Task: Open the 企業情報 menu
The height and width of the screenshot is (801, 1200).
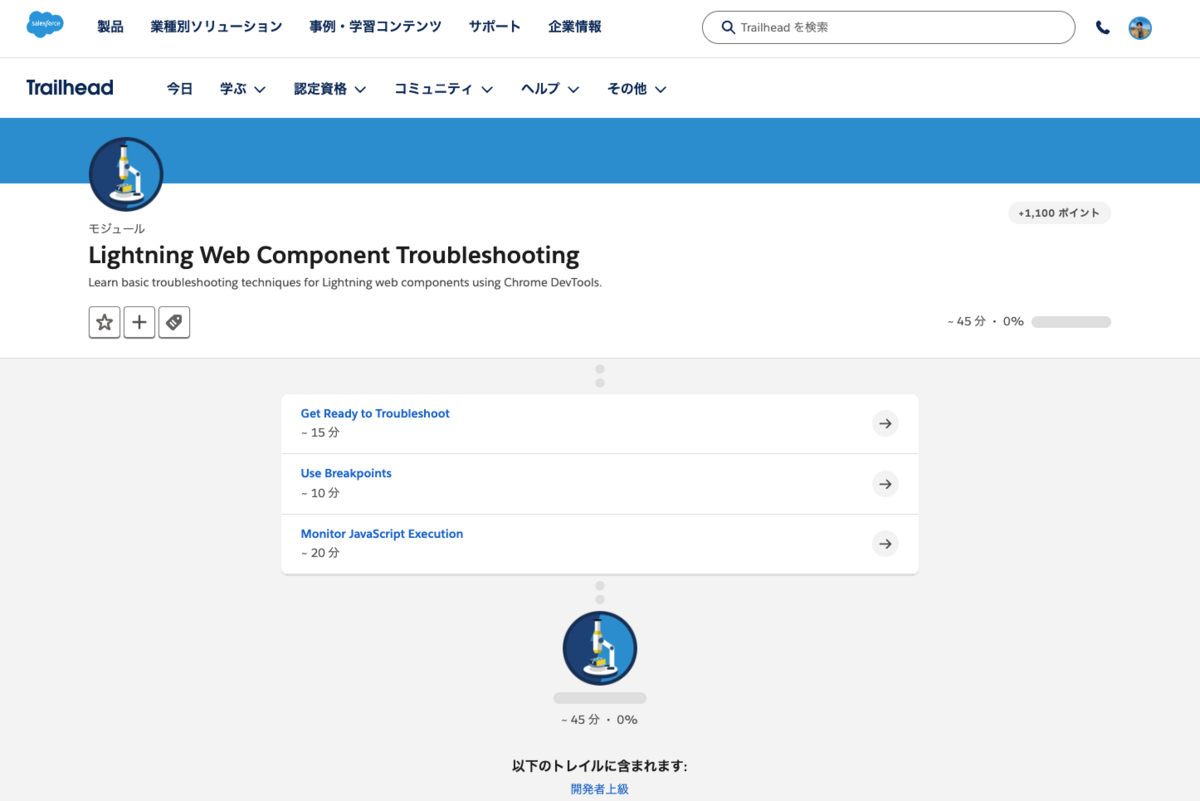Action: coord(575,27)
